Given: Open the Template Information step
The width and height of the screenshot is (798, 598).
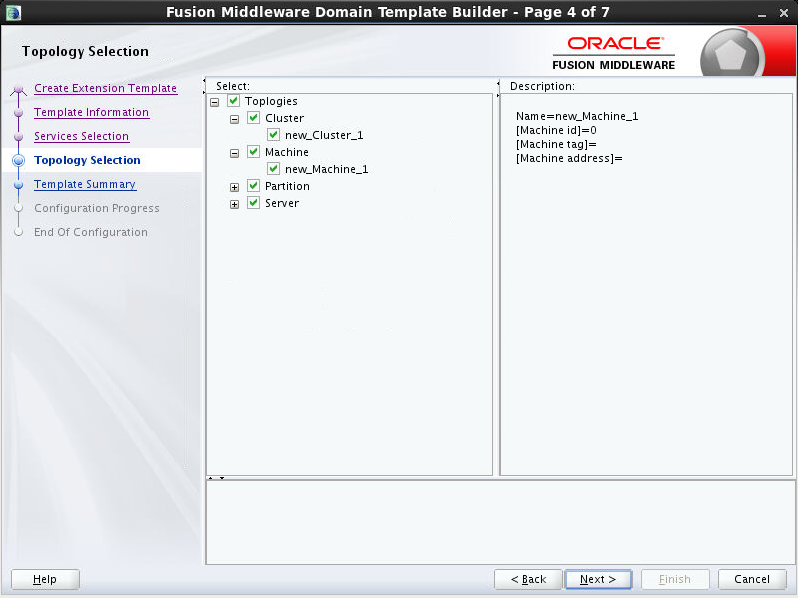Looking at the screenshot, I should pyautogui.click(x=92, y=112).
